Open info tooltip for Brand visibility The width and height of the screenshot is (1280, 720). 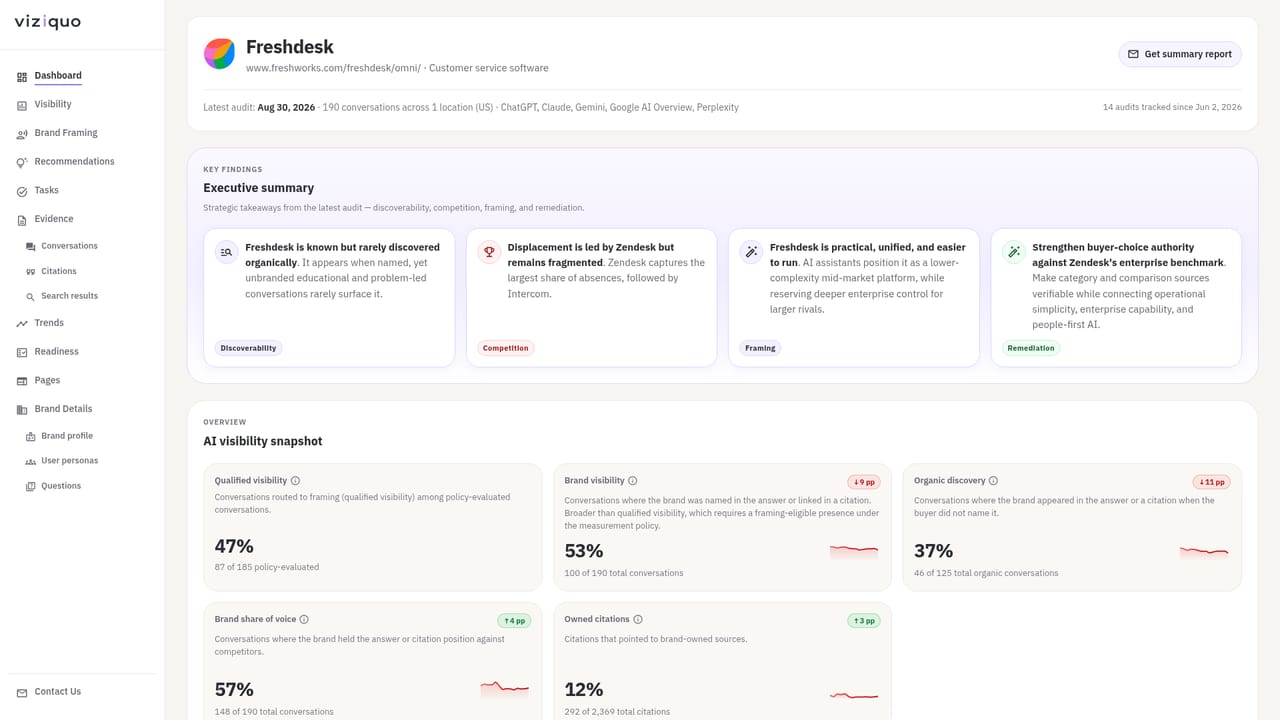[x=633, y=481]
